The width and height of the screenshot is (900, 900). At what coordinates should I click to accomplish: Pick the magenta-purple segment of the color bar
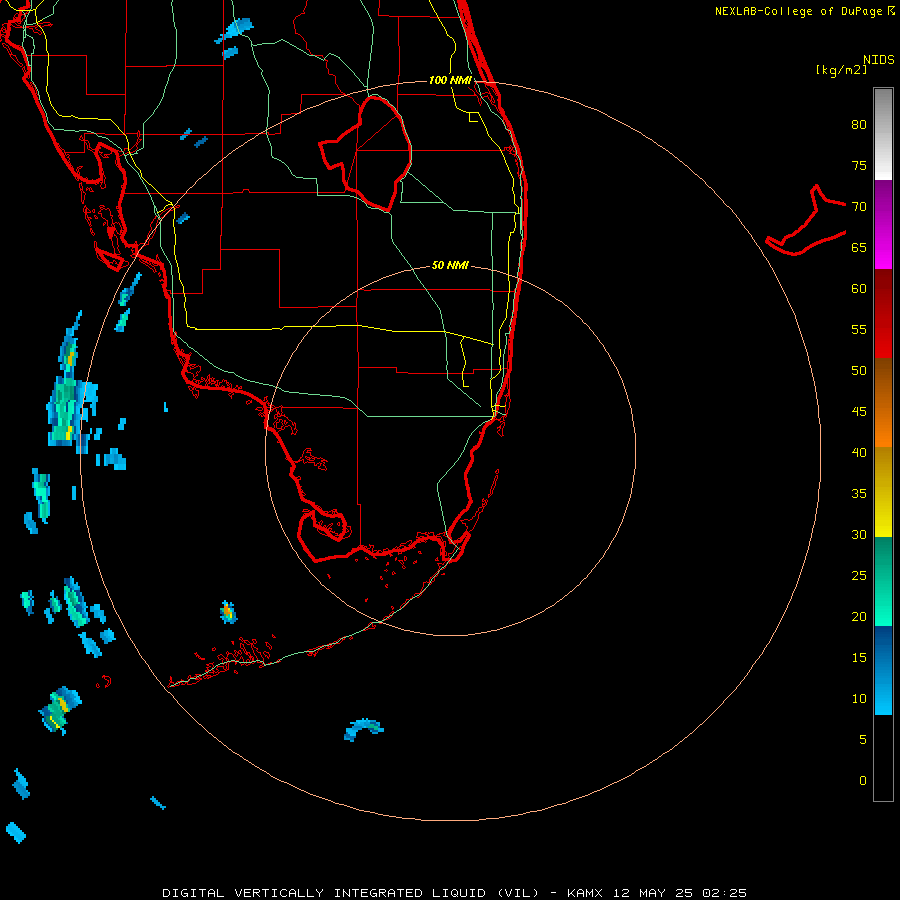pyautogui.click(x=883, y=224)
